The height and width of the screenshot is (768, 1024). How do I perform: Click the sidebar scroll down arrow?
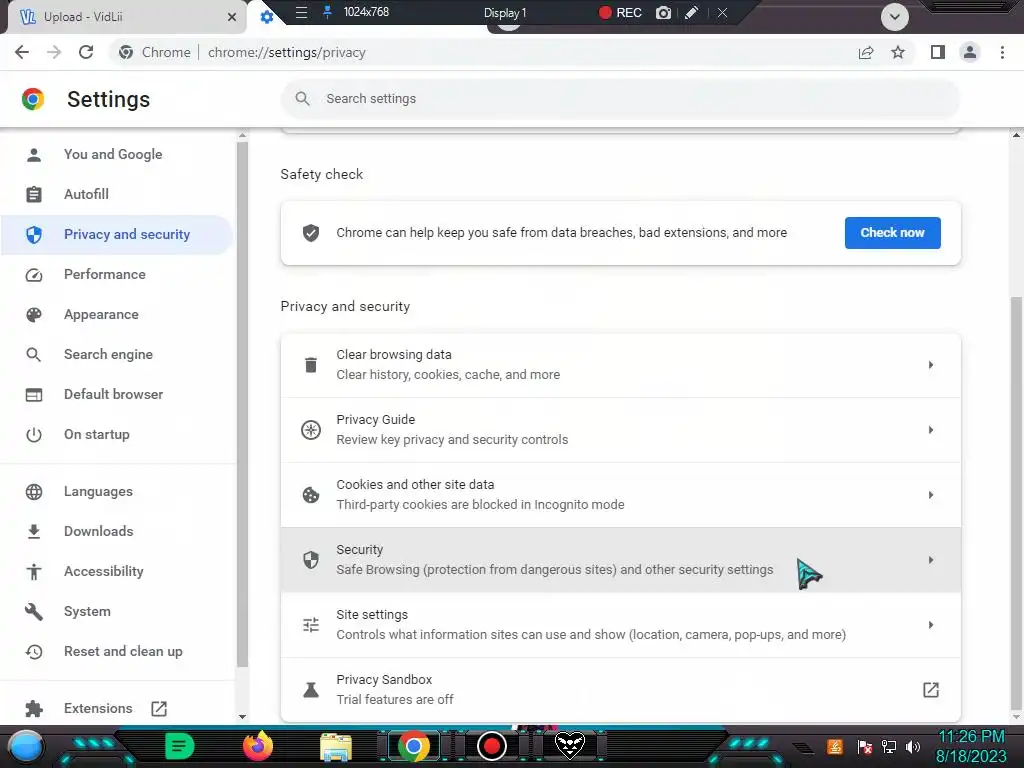[x=242, y=716]
